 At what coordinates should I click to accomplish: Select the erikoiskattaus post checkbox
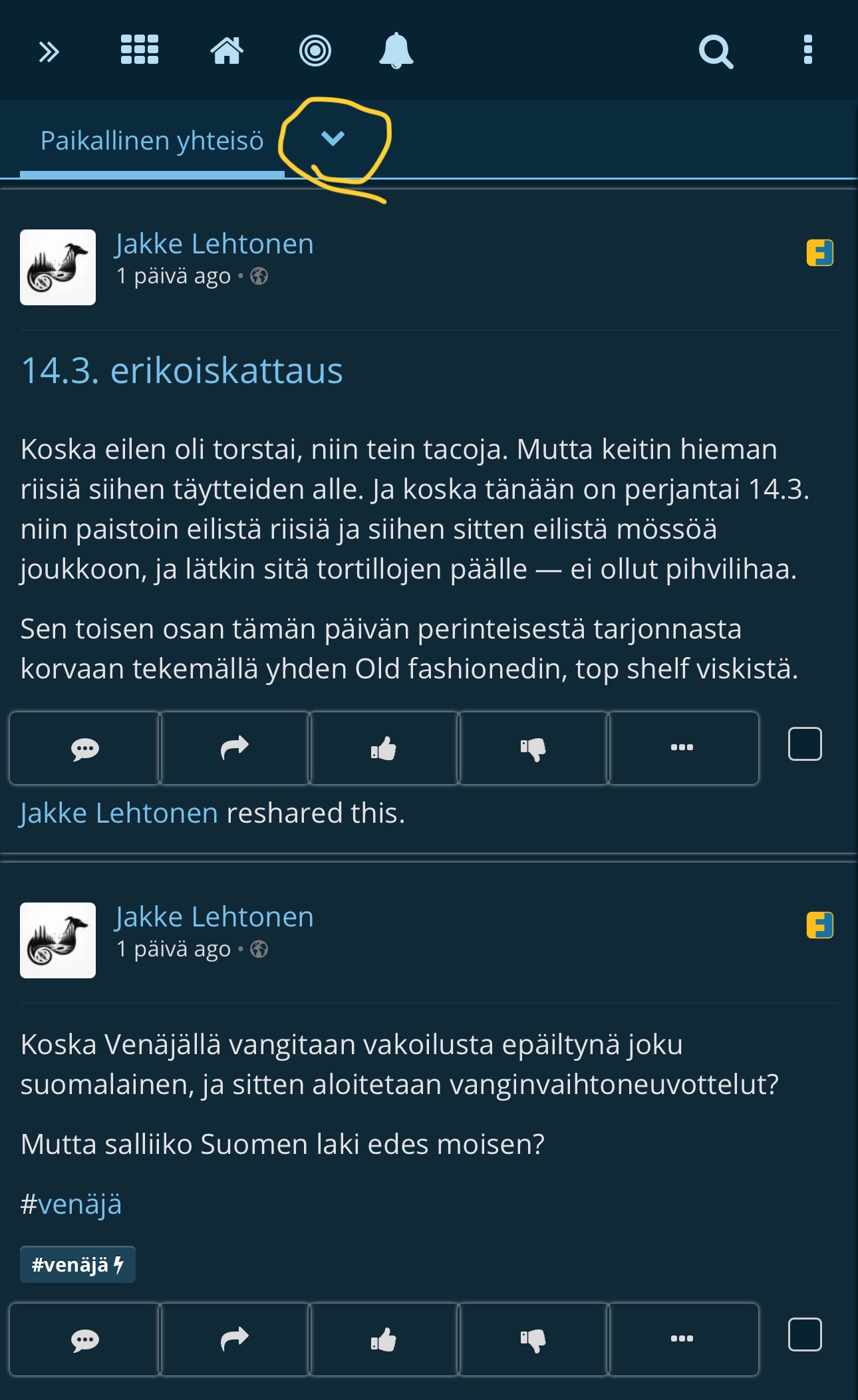tap(805, 744)
